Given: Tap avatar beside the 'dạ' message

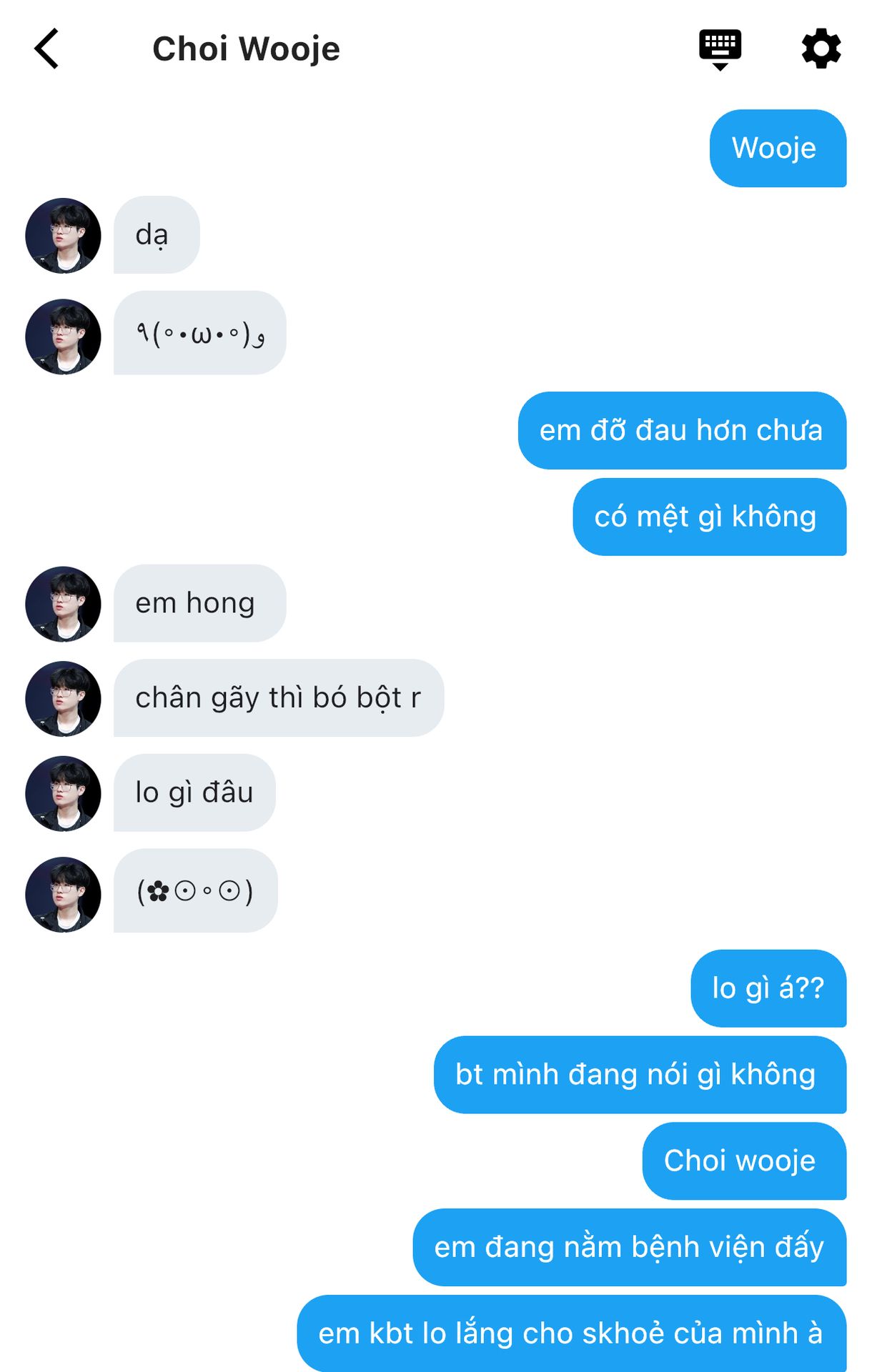Looking at the screenshot, I should click(63, 235).
